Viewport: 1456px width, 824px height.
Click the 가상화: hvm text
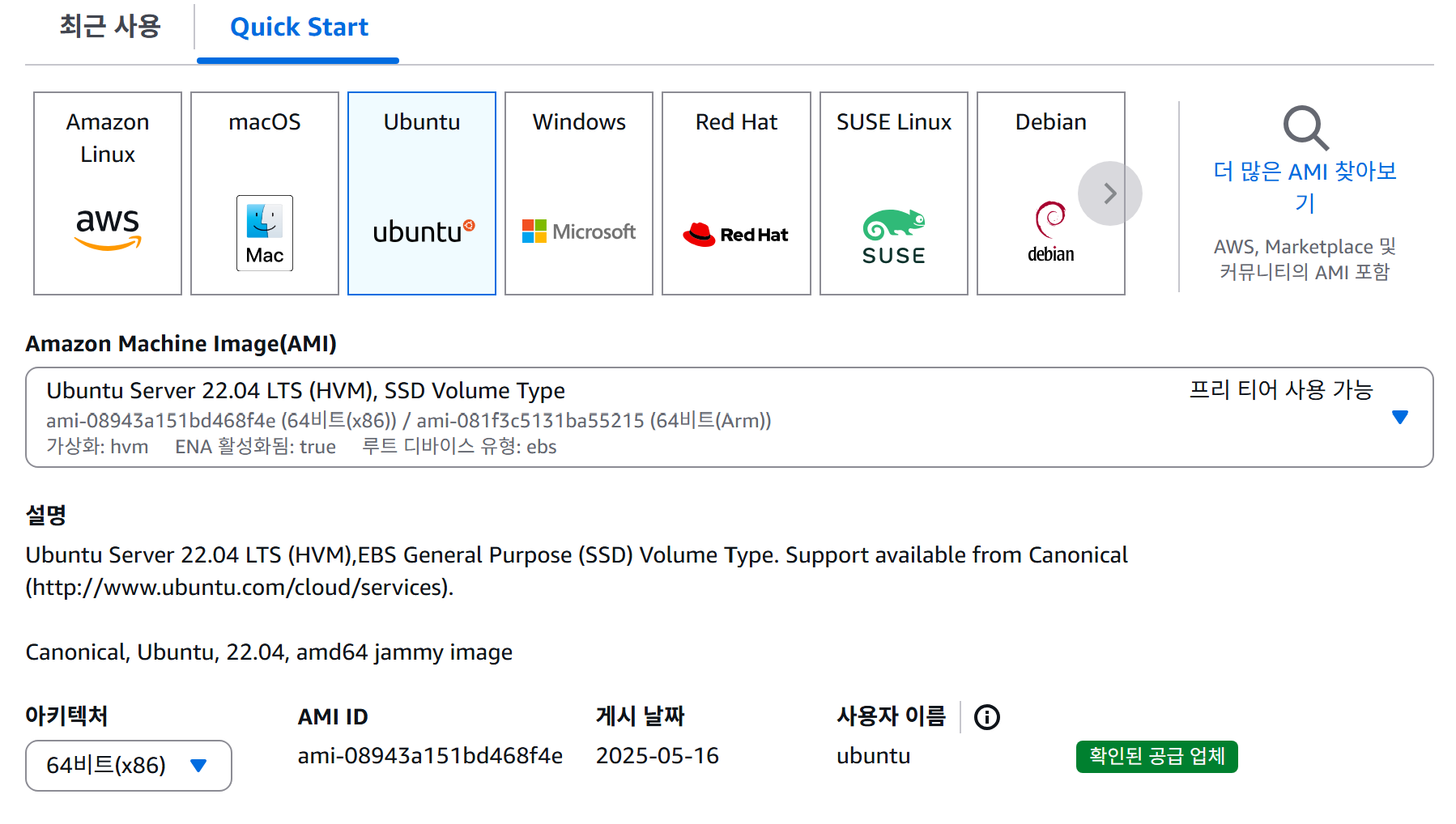(97, 447)
